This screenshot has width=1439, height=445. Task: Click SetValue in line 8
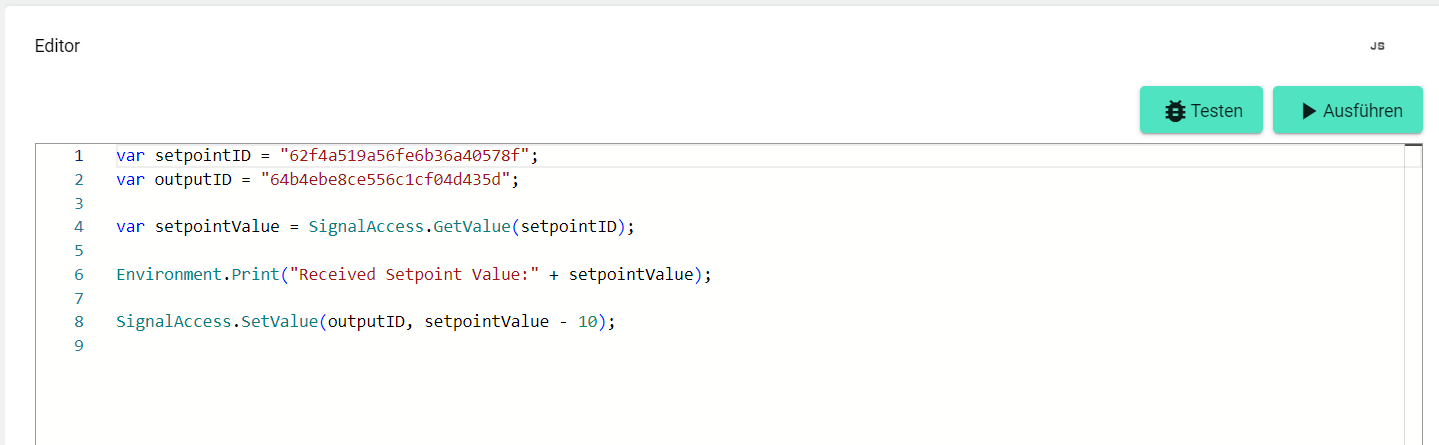tap(281, 322)
